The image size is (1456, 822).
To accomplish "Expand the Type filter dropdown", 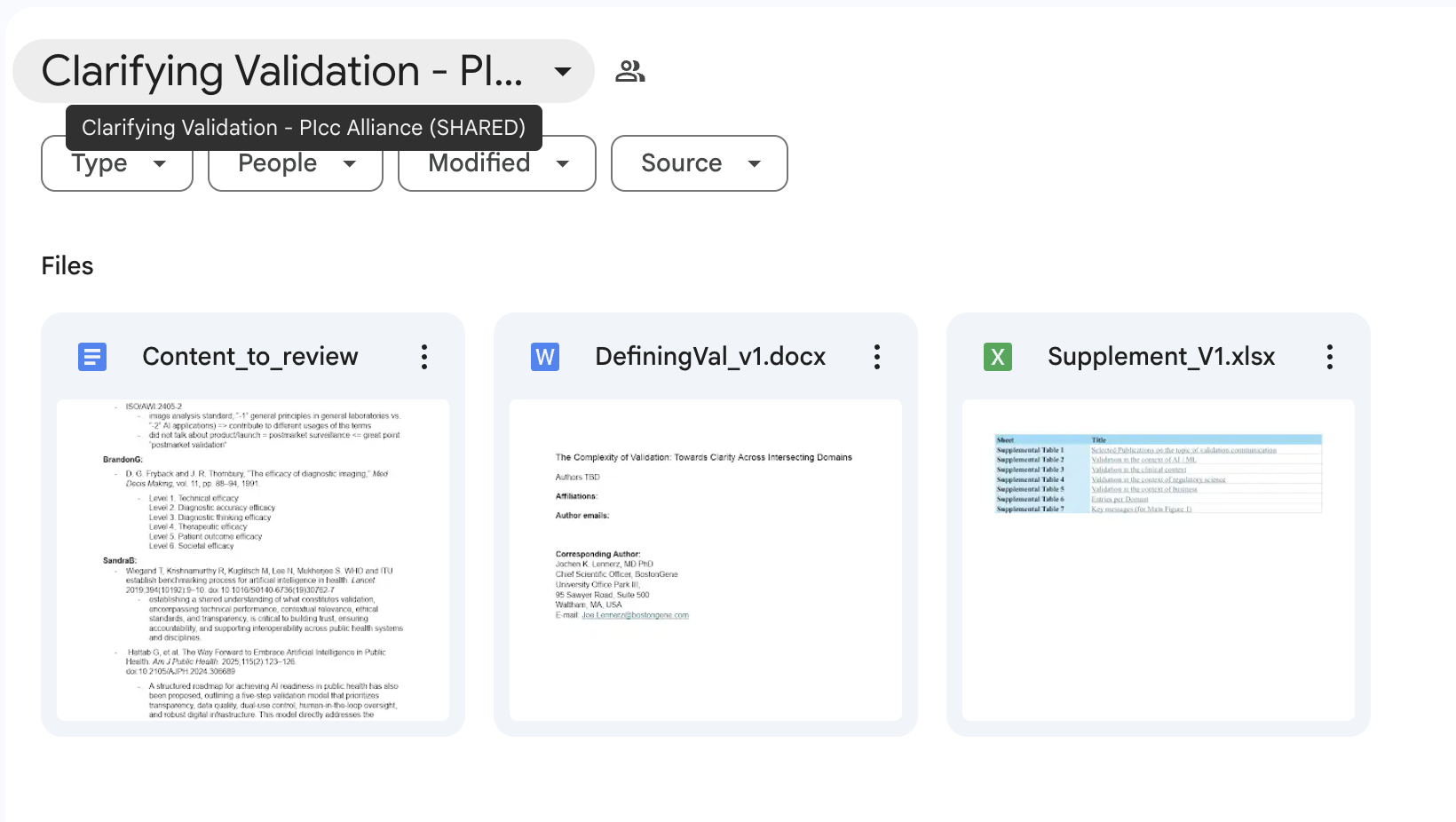I will (116, 163).
